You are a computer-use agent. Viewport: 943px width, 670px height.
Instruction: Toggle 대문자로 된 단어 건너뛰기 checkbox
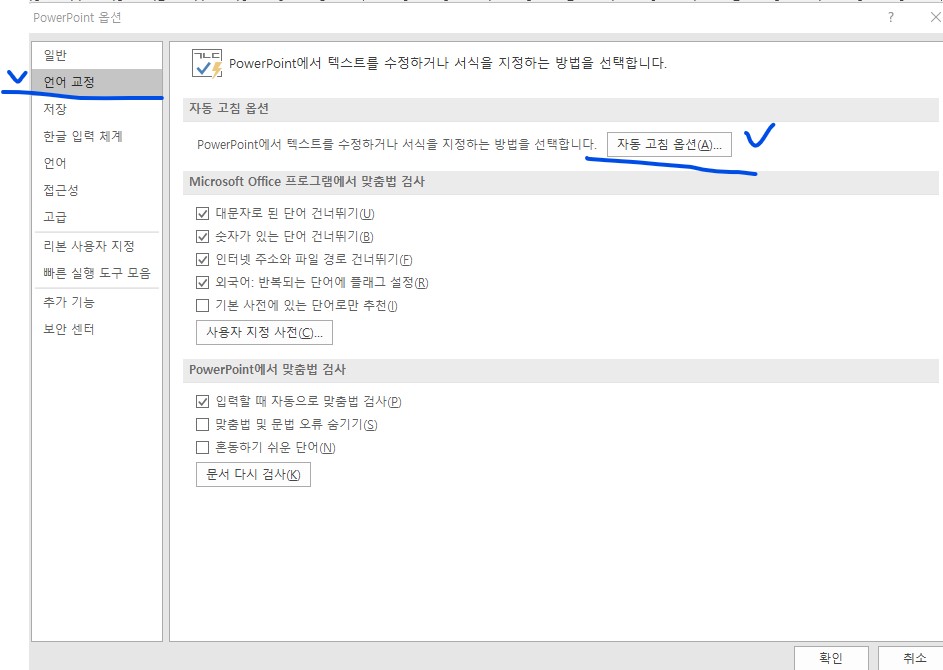[x=203, y=214]
